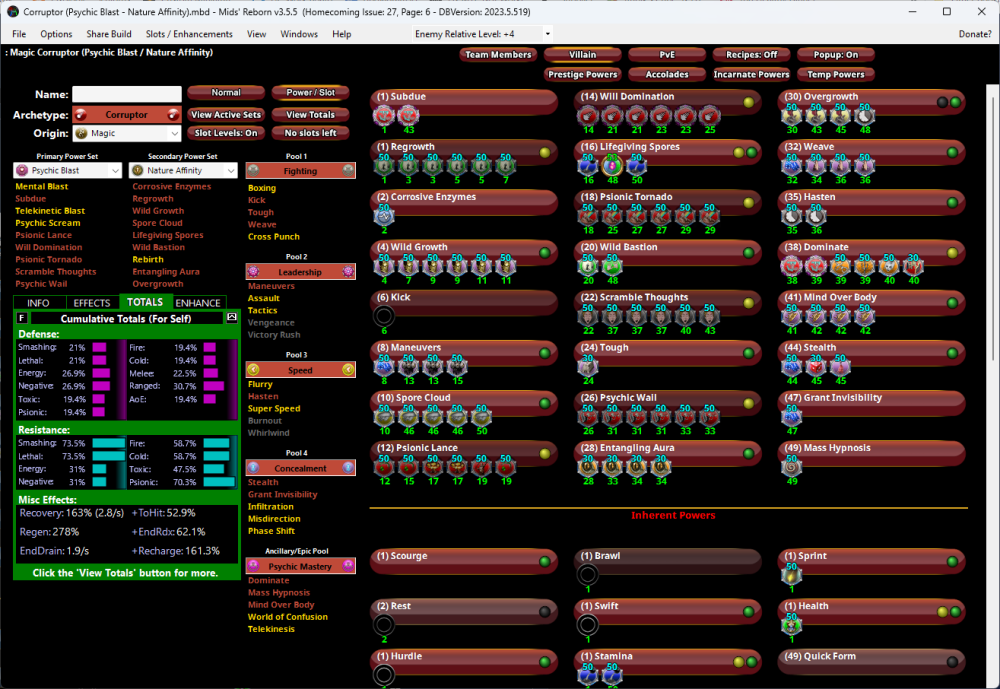Switch to the EFFECTS tab
Viewport: 1000px width, 689px height.
[x=92, y=303]
